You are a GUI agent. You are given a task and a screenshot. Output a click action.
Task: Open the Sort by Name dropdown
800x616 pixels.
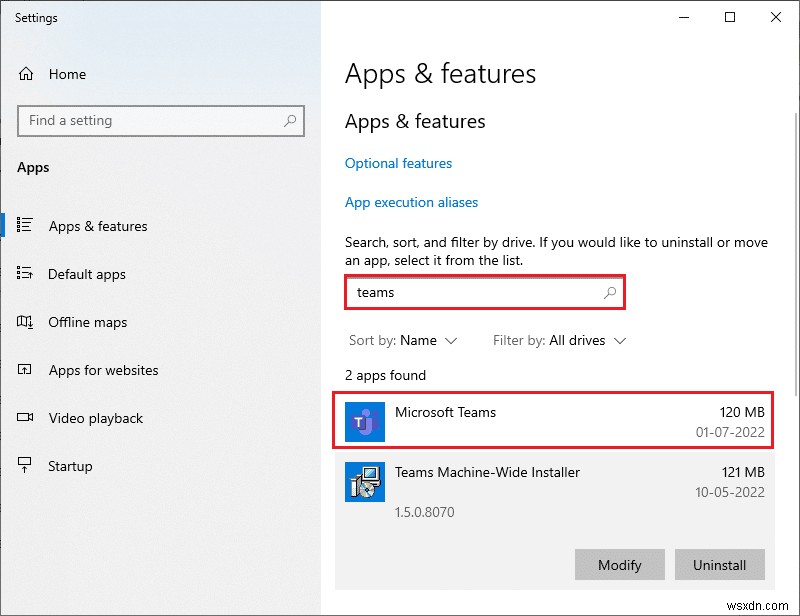click(404, 340)
